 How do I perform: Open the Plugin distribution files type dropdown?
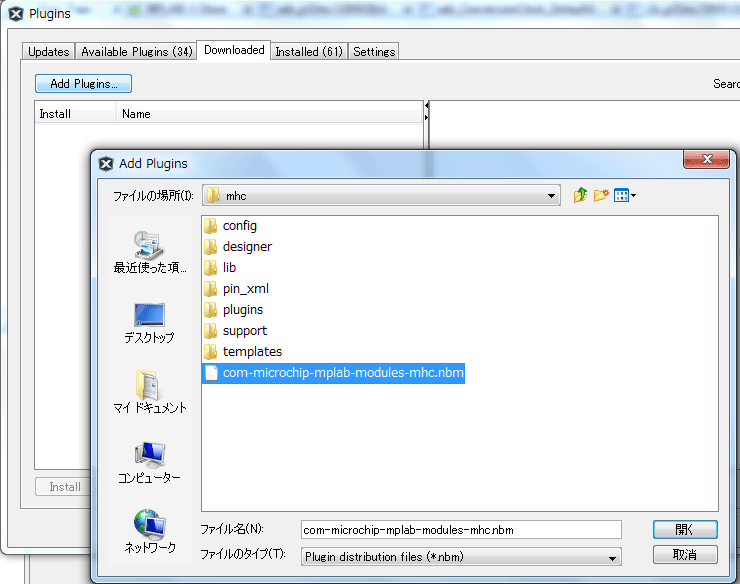click(x=612, y=556)
